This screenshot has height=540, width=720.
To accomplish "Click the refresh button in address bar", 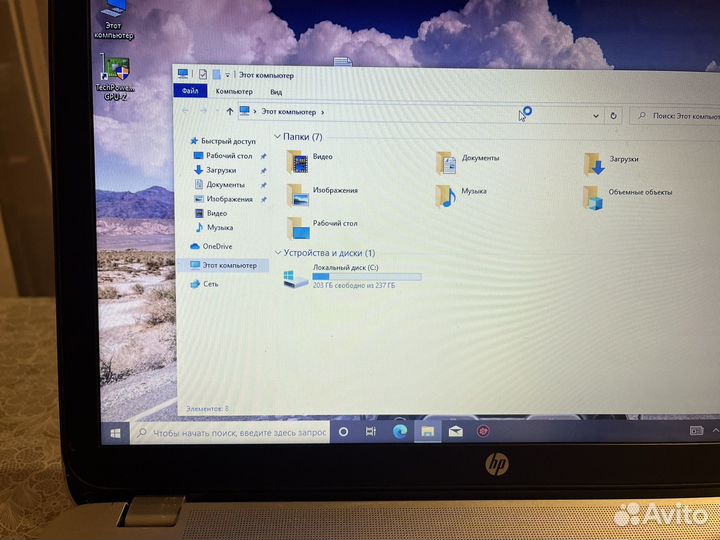I will tap(613, 116).
